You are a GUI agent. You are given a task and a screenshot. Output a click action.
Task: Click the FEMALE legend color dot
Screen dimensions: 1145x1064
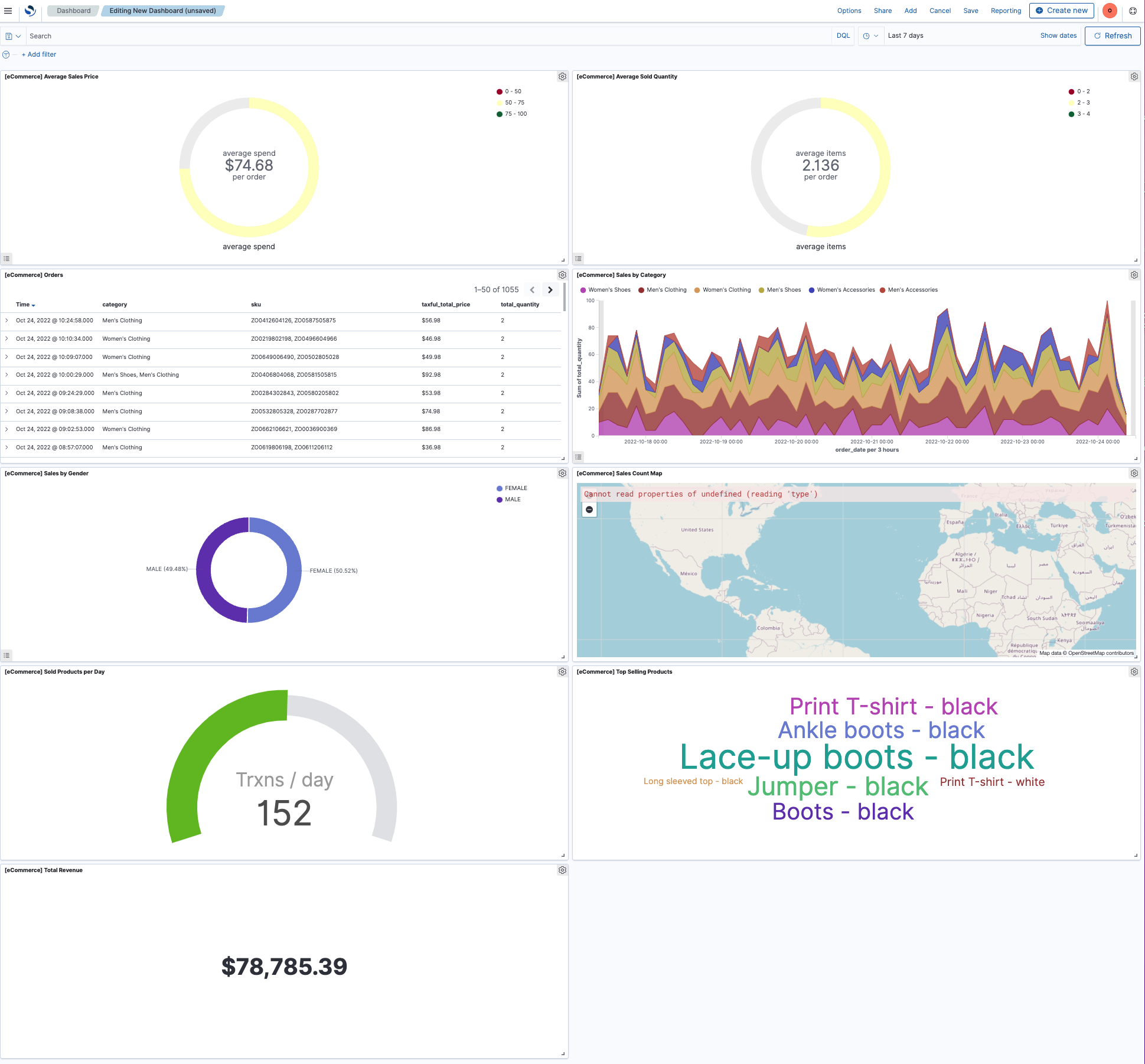pyautogui.click(x=500, y=489)
